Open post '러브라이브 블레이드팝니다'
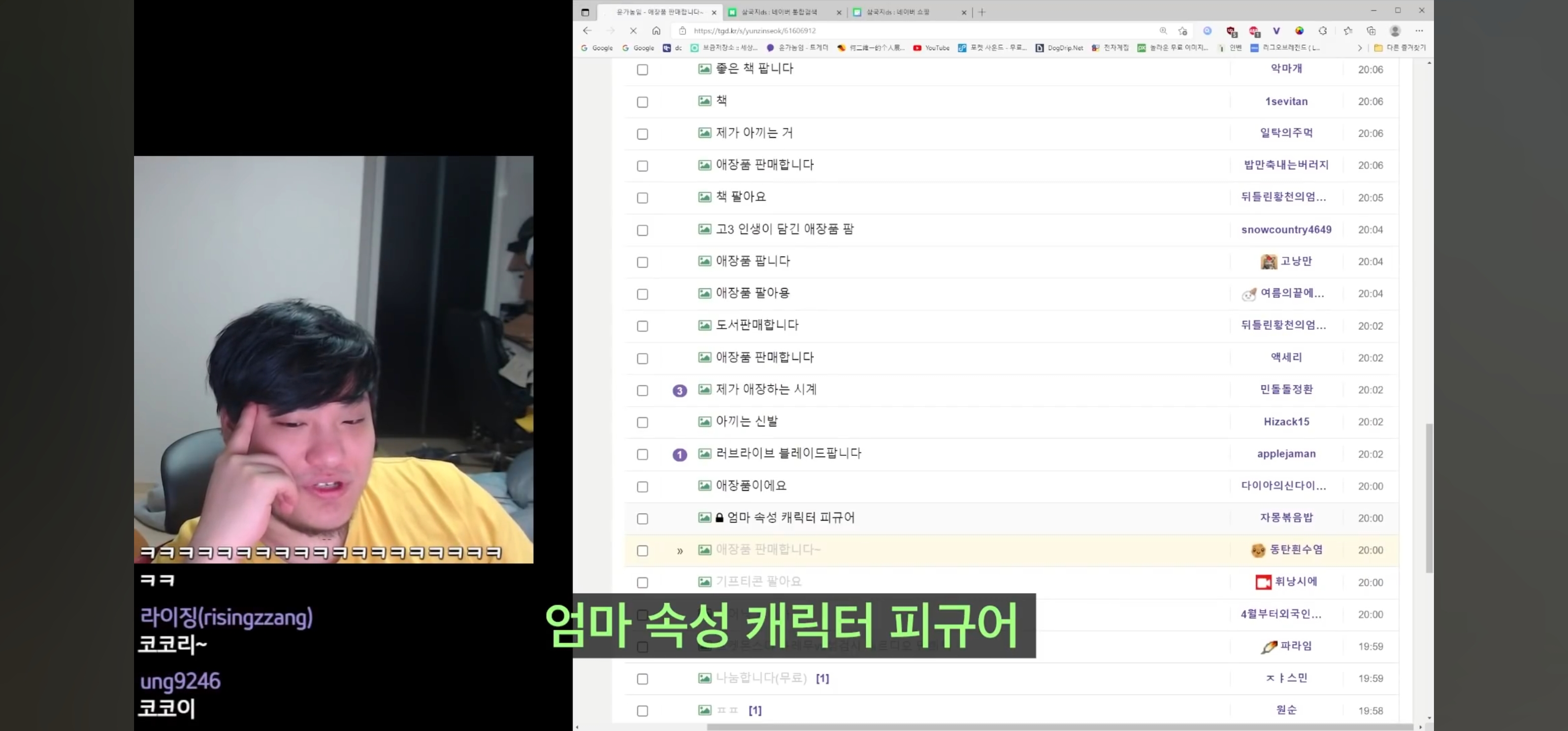This screenshot has height=731, width=1568. [x=788, y=453]
